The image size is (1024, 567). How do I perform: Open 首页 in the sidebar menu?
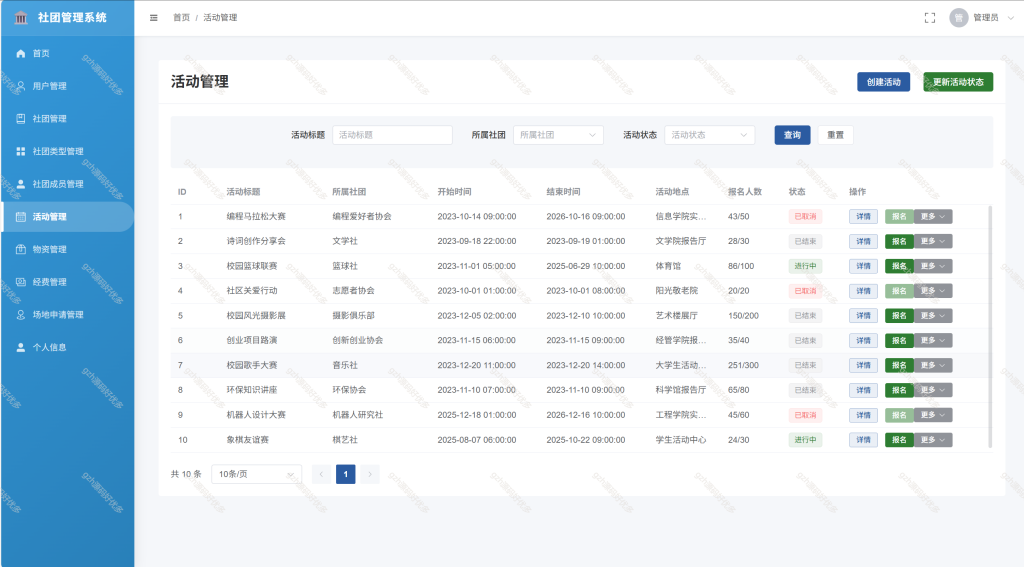click(67, 54)
